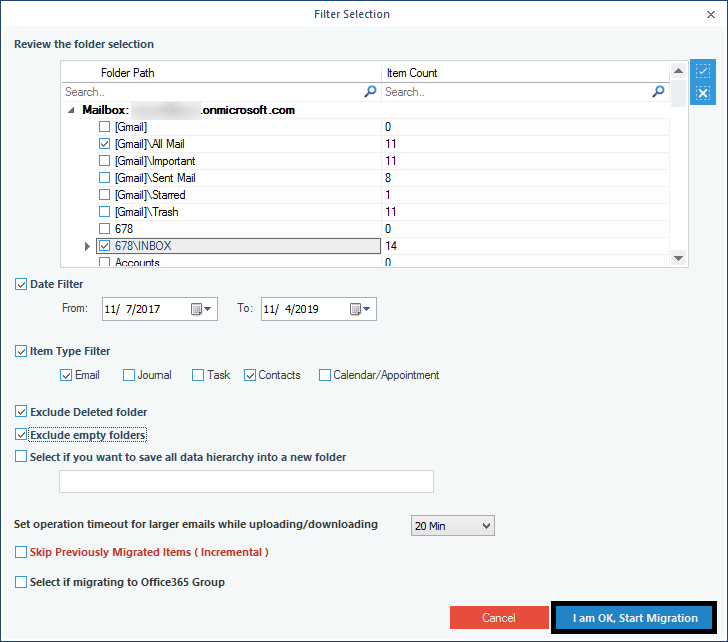Select the [Gmail]\Sent Mail count 8
The width and height of the screenshot is (728, 642).
[x=388, y=178]
